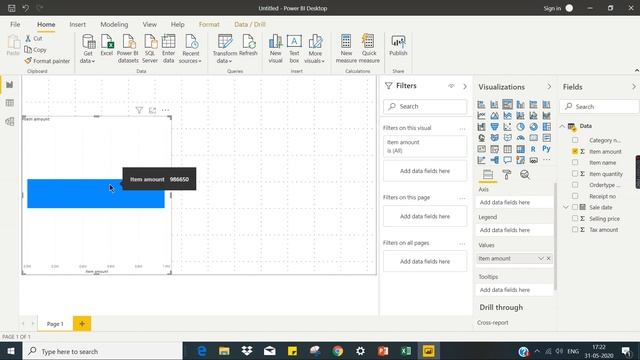640x360 pixels.
Task: Switch to Report view in left sidebar
Action: [x=9, y=84]
